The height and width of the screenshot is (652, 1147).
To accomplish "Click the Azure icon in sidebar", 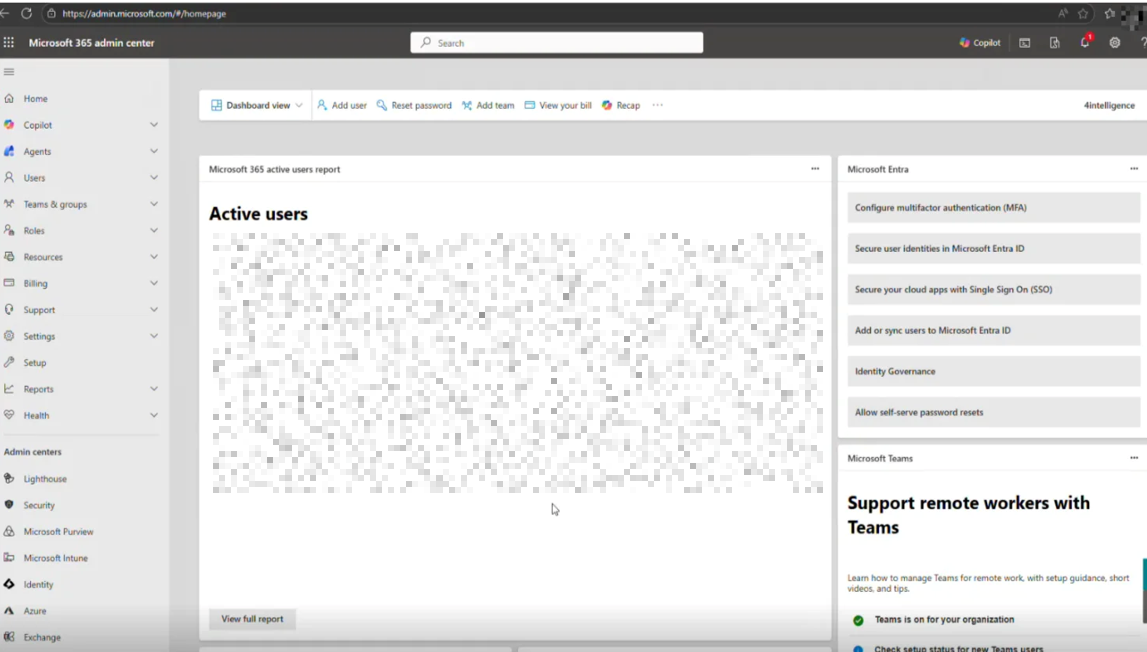I will (9, 610).
